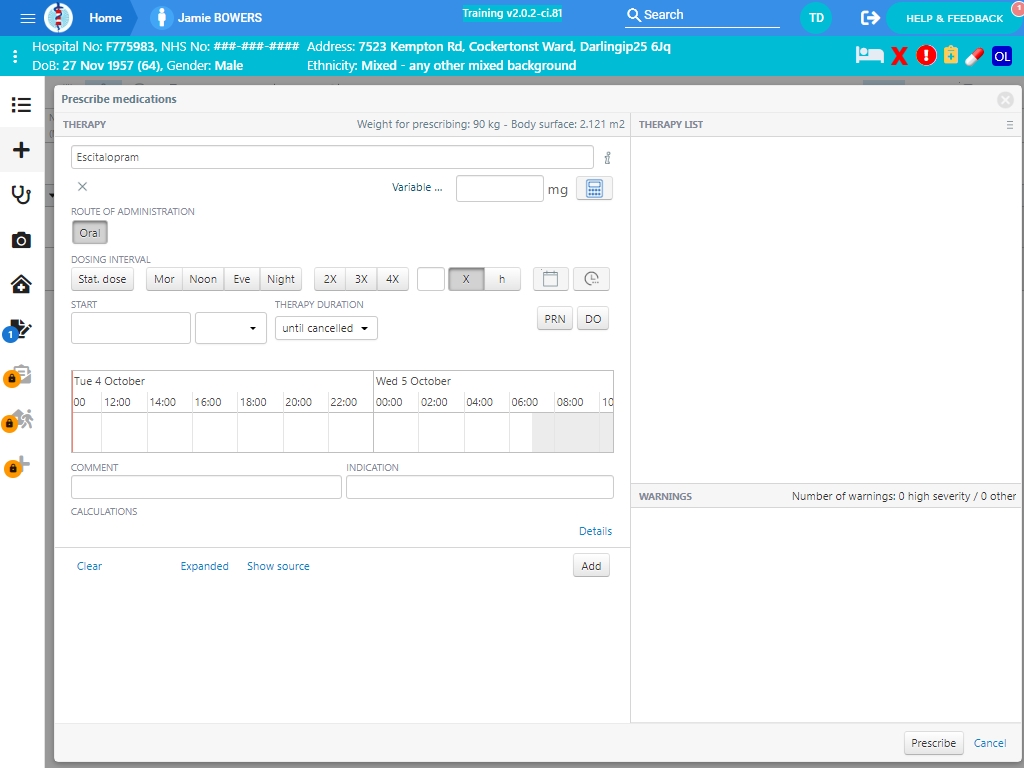
Task: Open the Therapy List options menu icon
Action: [1010, 125]
